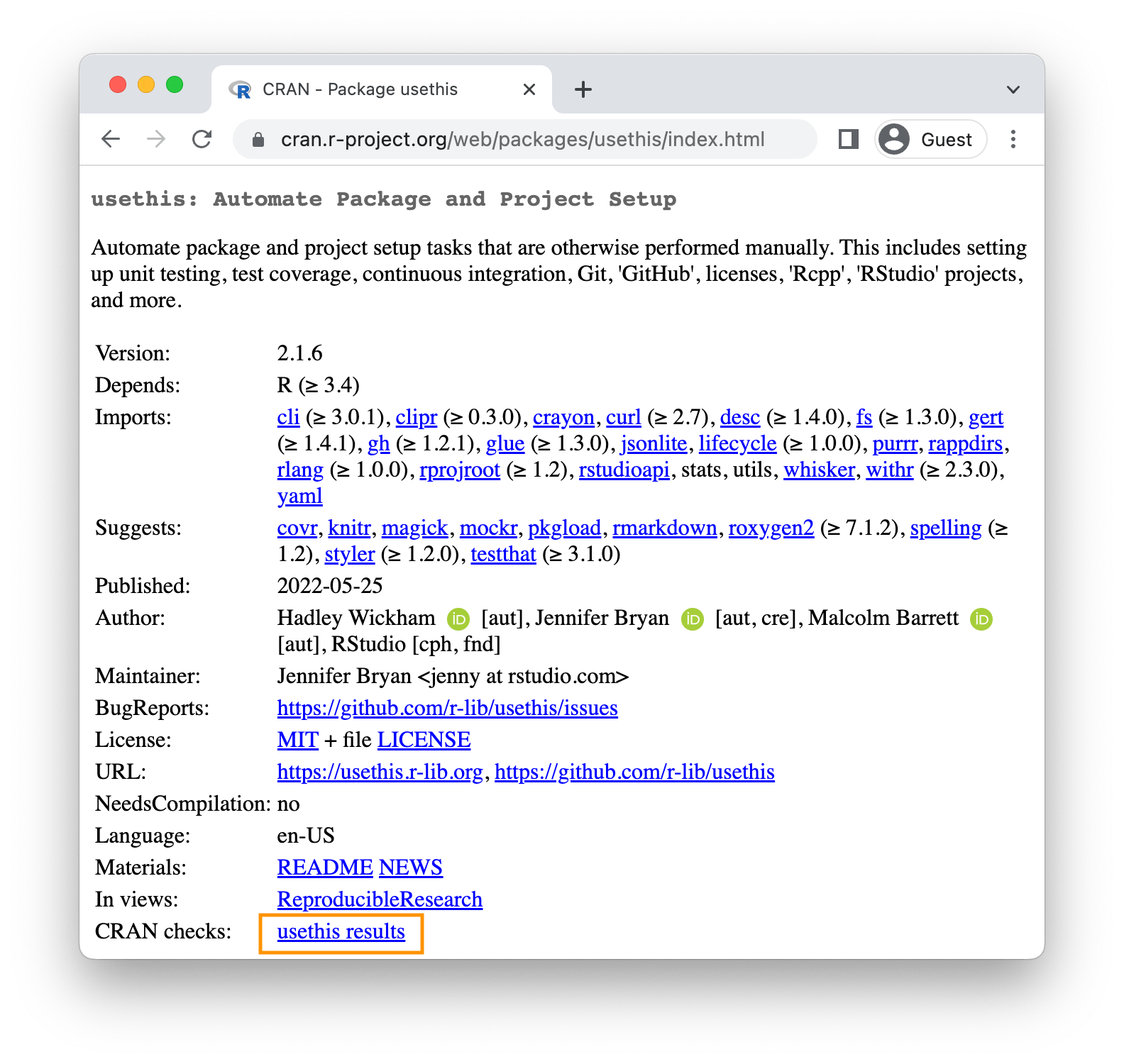Open the mockr package link
The image size is (1124, 1064).
(x=488, y=528)
